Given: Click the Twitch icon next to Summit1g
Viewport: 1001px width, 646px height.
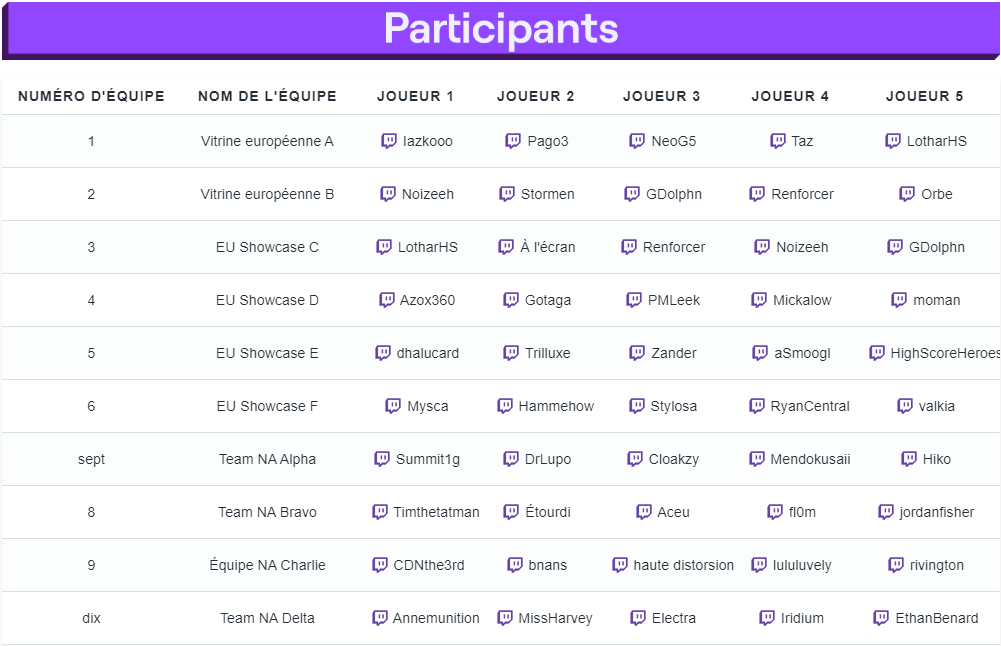Looking at the screenshot, I should tap(382, 459).
